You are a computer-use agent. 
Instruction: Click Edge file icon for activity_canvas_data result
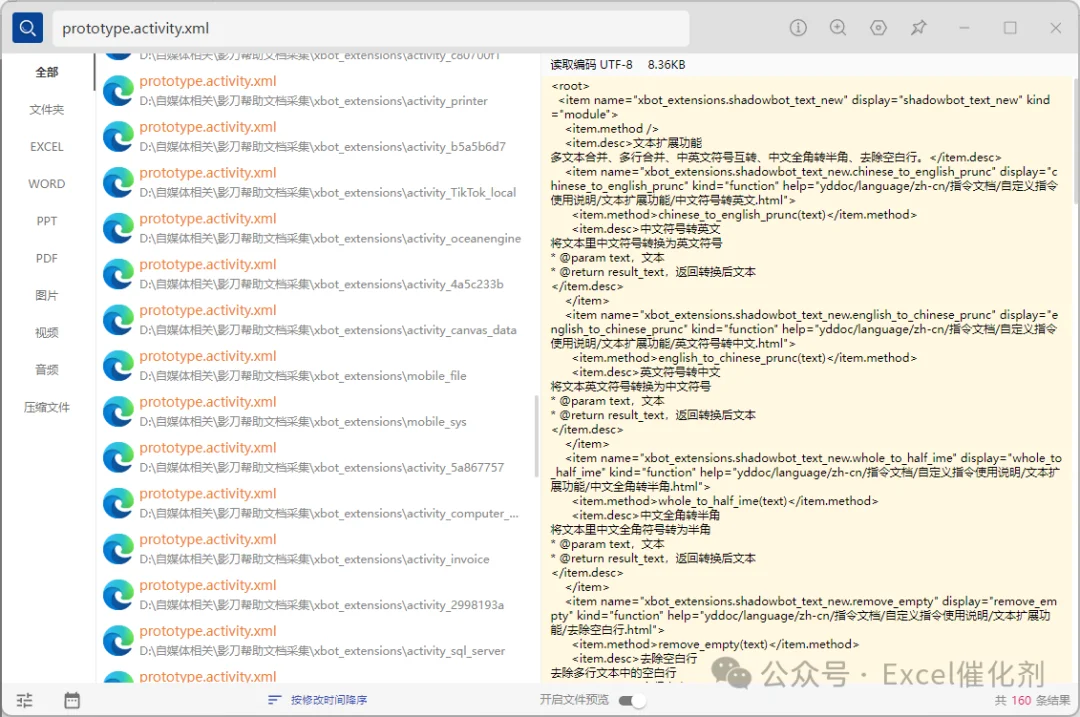point(118,320)
